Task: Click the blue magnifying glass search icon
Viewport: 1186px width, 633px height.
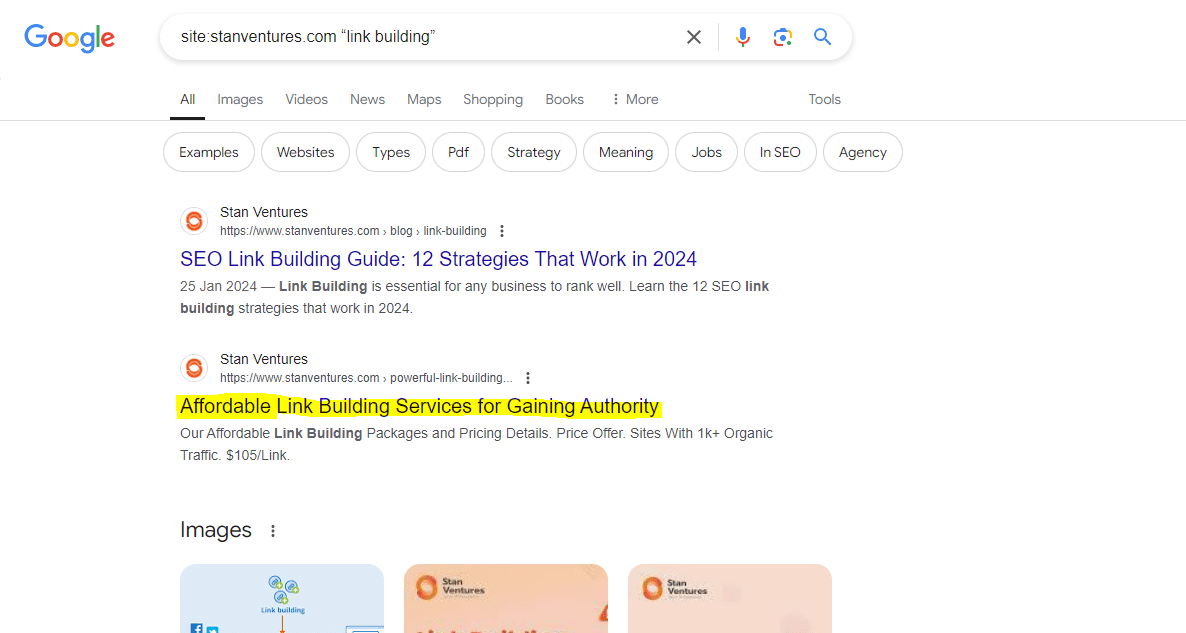Action: (822, 36)
